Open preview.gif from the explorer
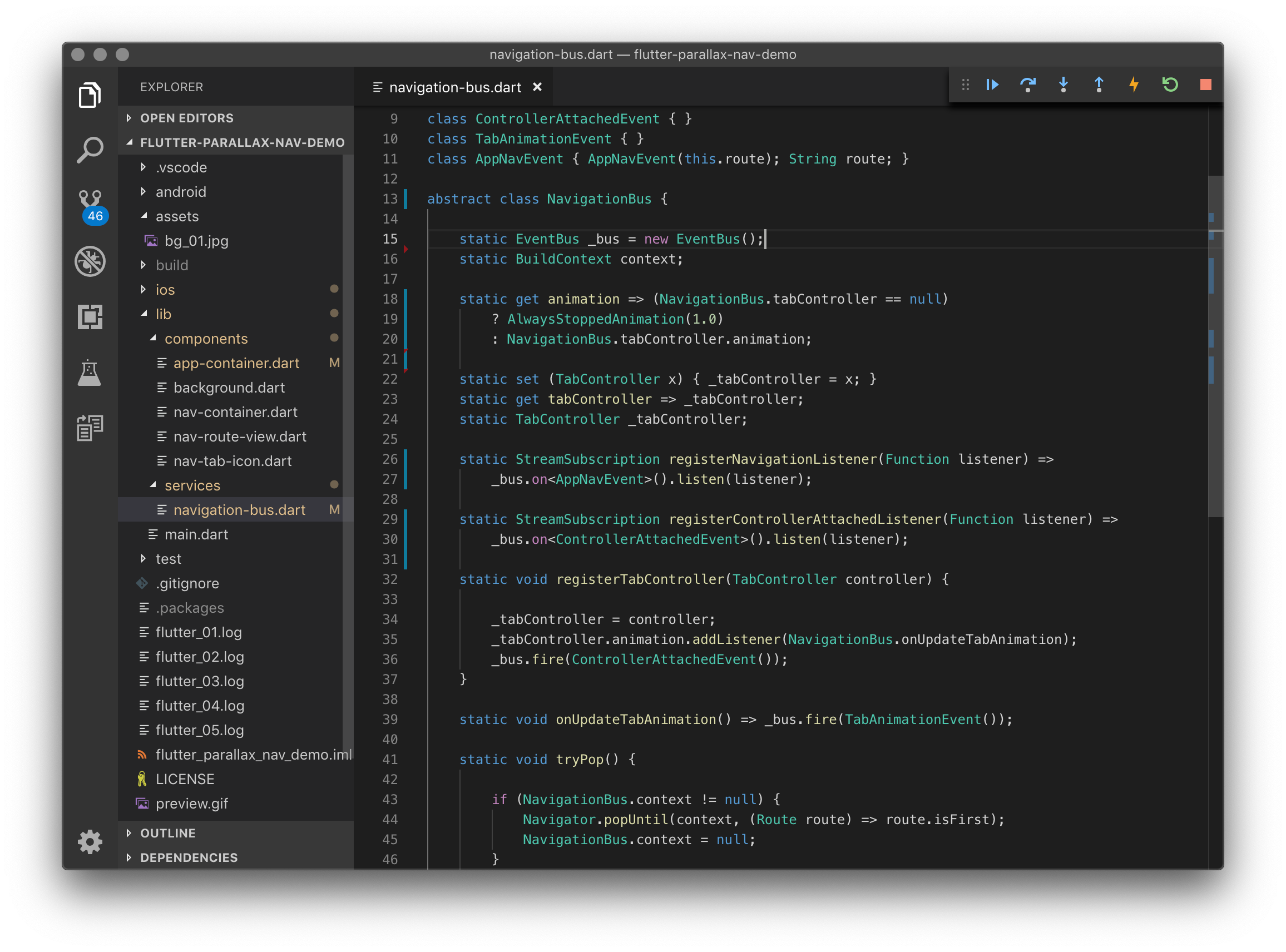The width and height of the screenshot is (1286, 952). pyautogui.click(x=192, y=803)
